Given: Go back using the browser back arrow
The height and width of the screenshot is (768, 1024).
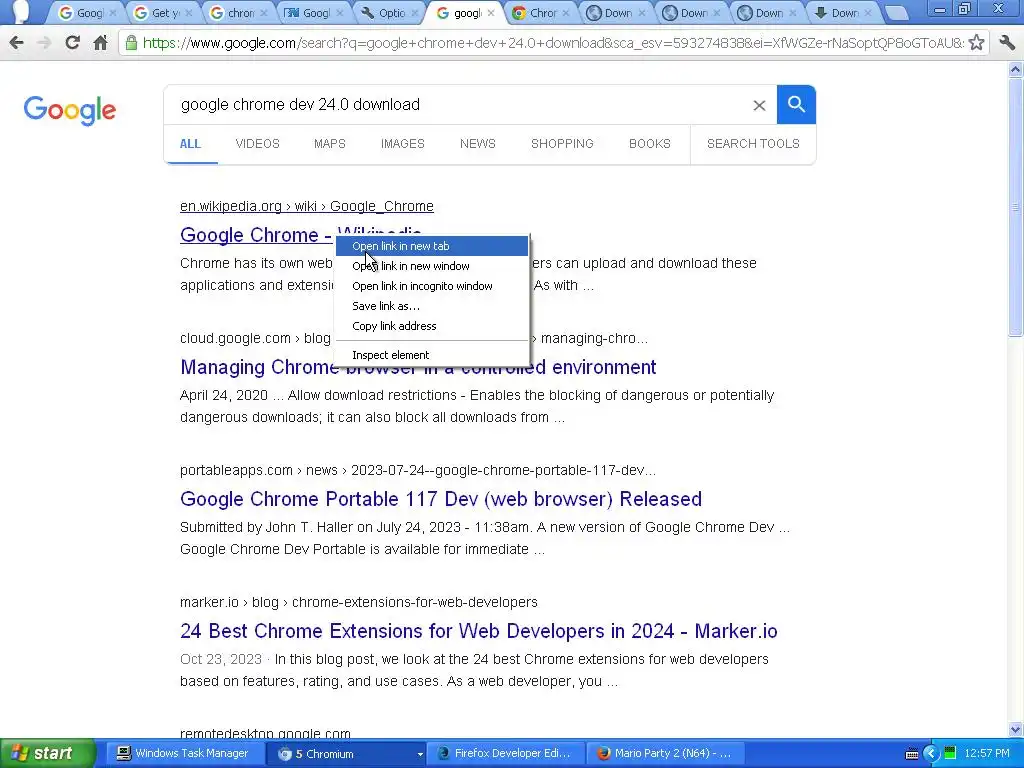Looking at the screenshot, I should tap(16, 43).
